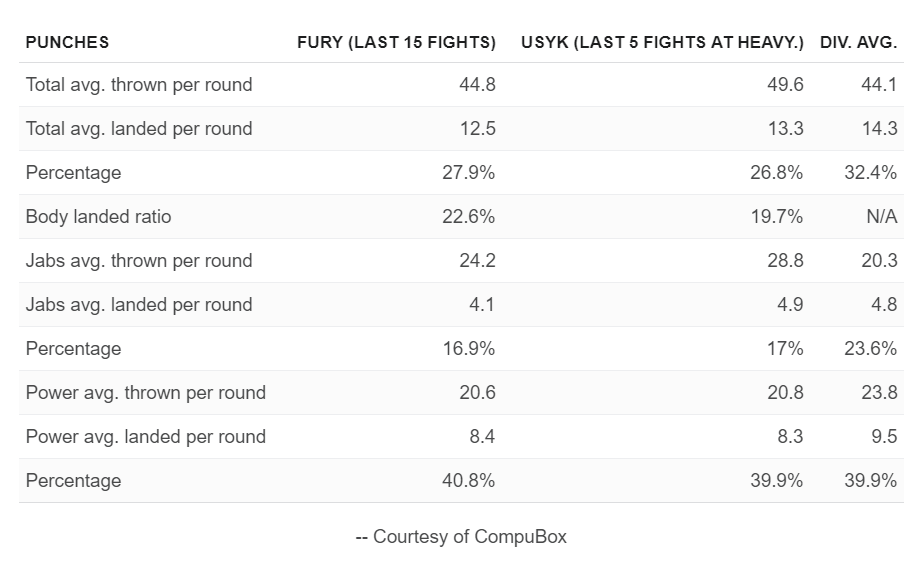923x568 pixels.
Task: Click Fury's 44.8 total thrown value
Action: click(477, 85)
